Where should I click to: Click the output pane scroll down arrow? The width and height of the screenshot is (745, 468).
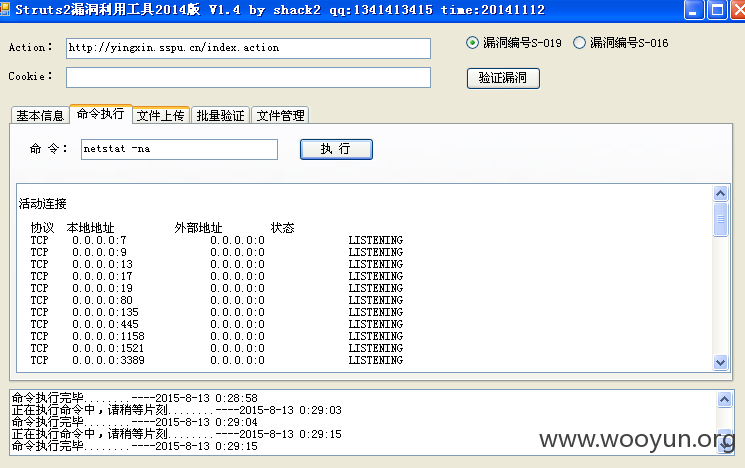720,363
